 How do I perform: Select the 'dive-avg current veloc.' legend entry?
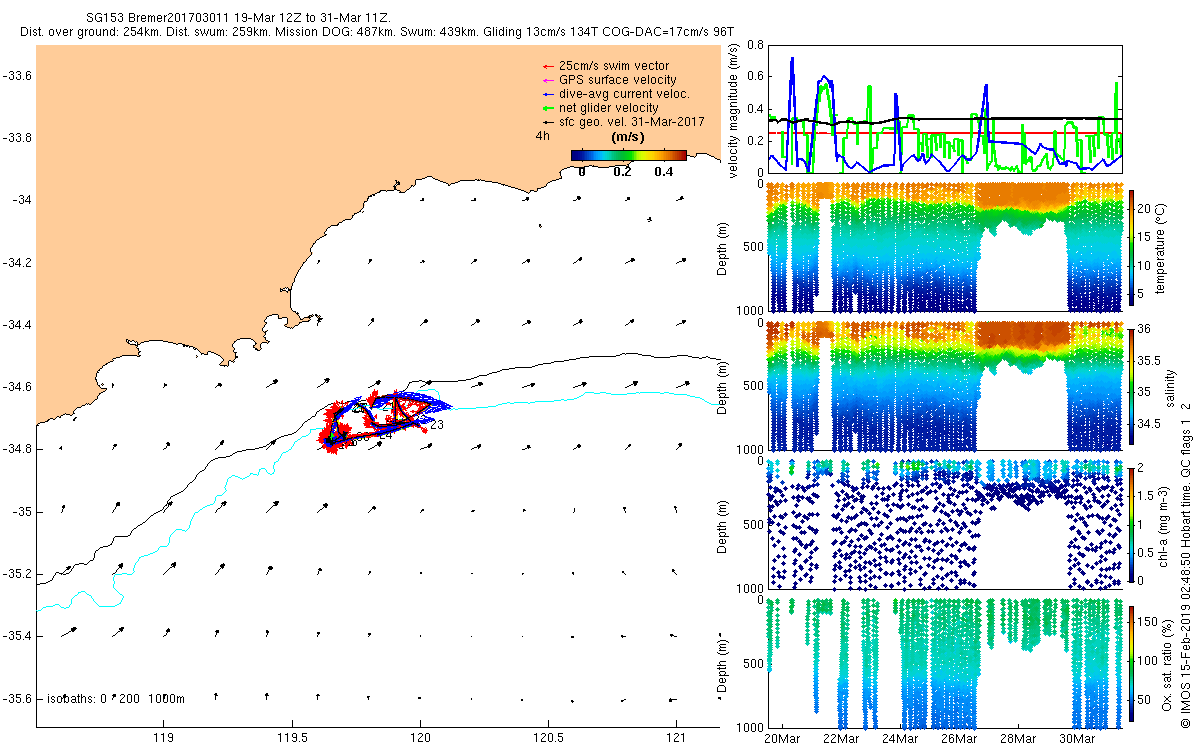[x=625, y=94]
